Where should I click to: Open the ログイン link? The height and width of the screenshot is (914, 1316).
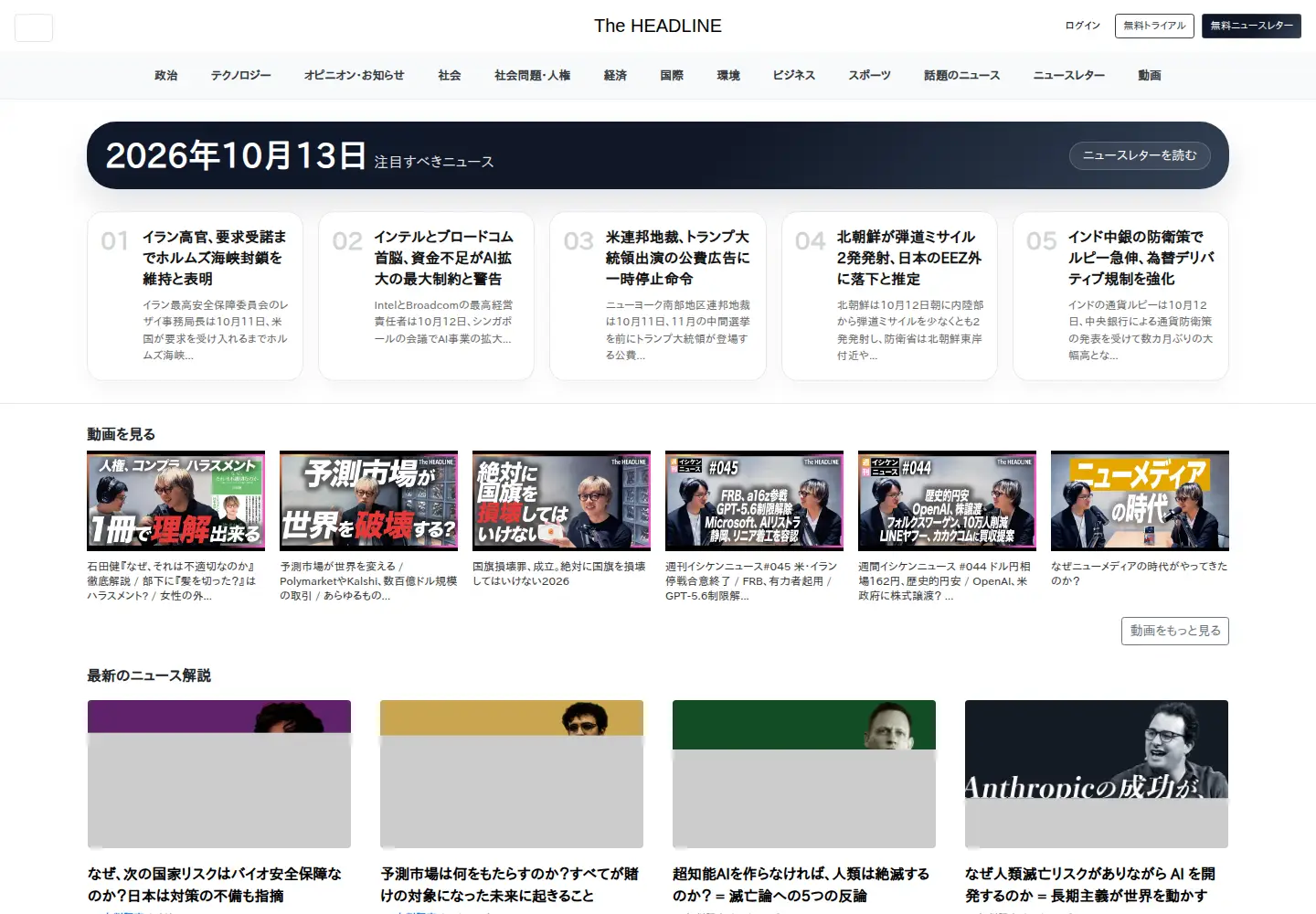point(1082,26)
